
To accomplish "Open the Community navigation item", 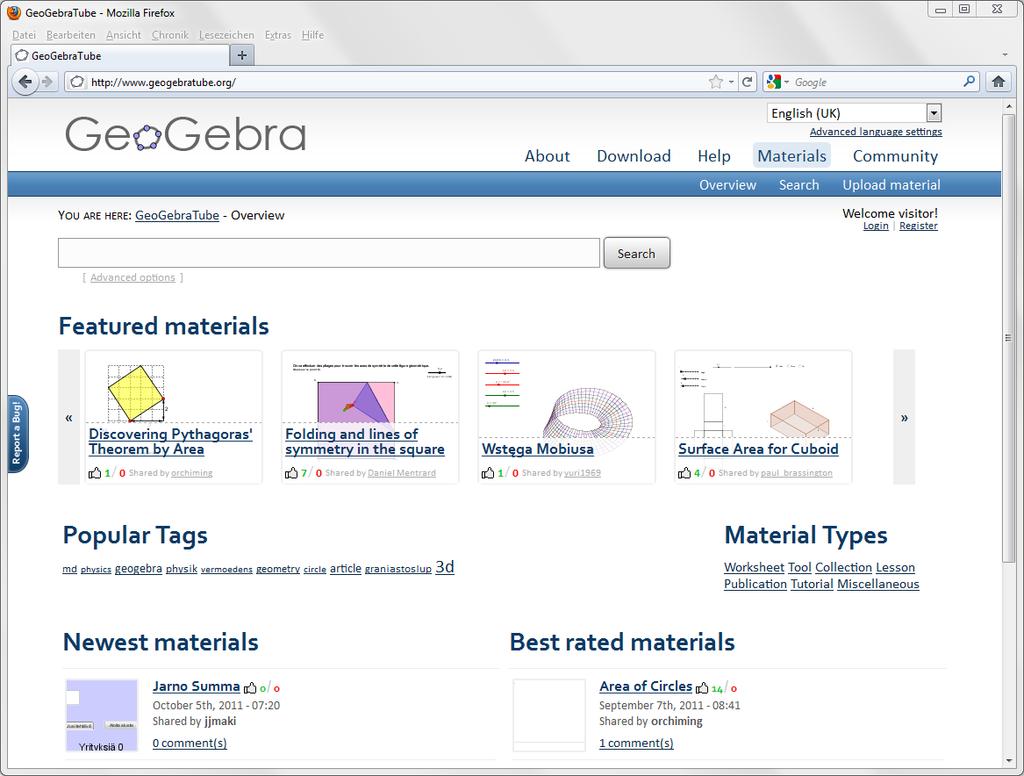I will (x=895, y=156).
